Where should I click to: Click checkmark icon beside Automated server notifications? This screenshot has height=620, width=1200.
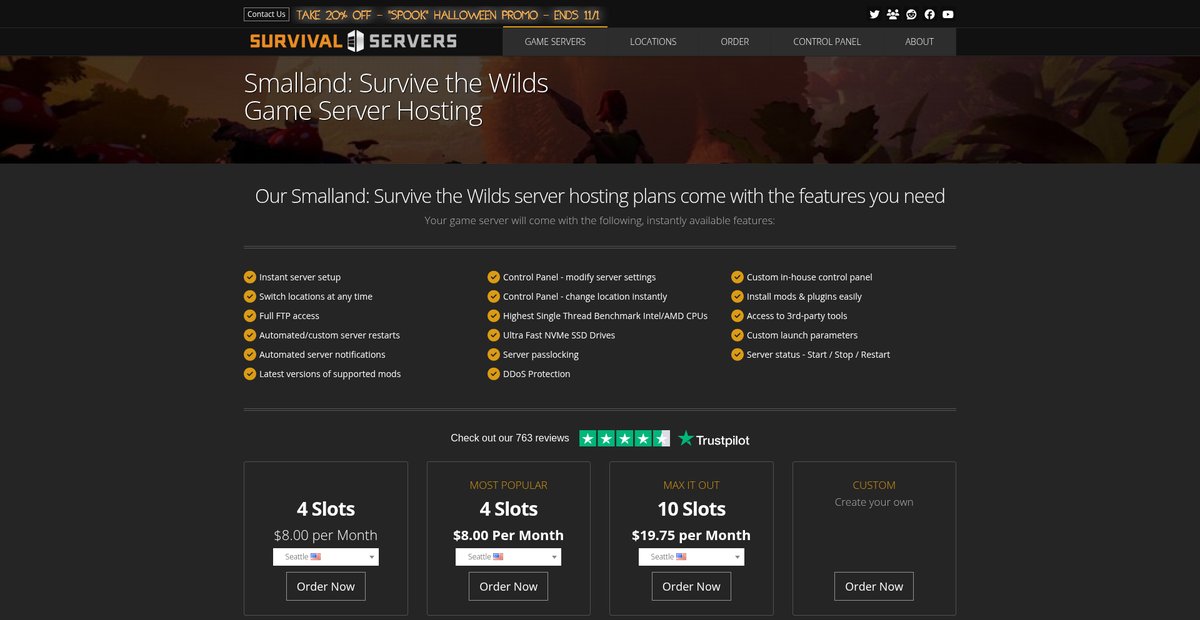pos(250,354)
